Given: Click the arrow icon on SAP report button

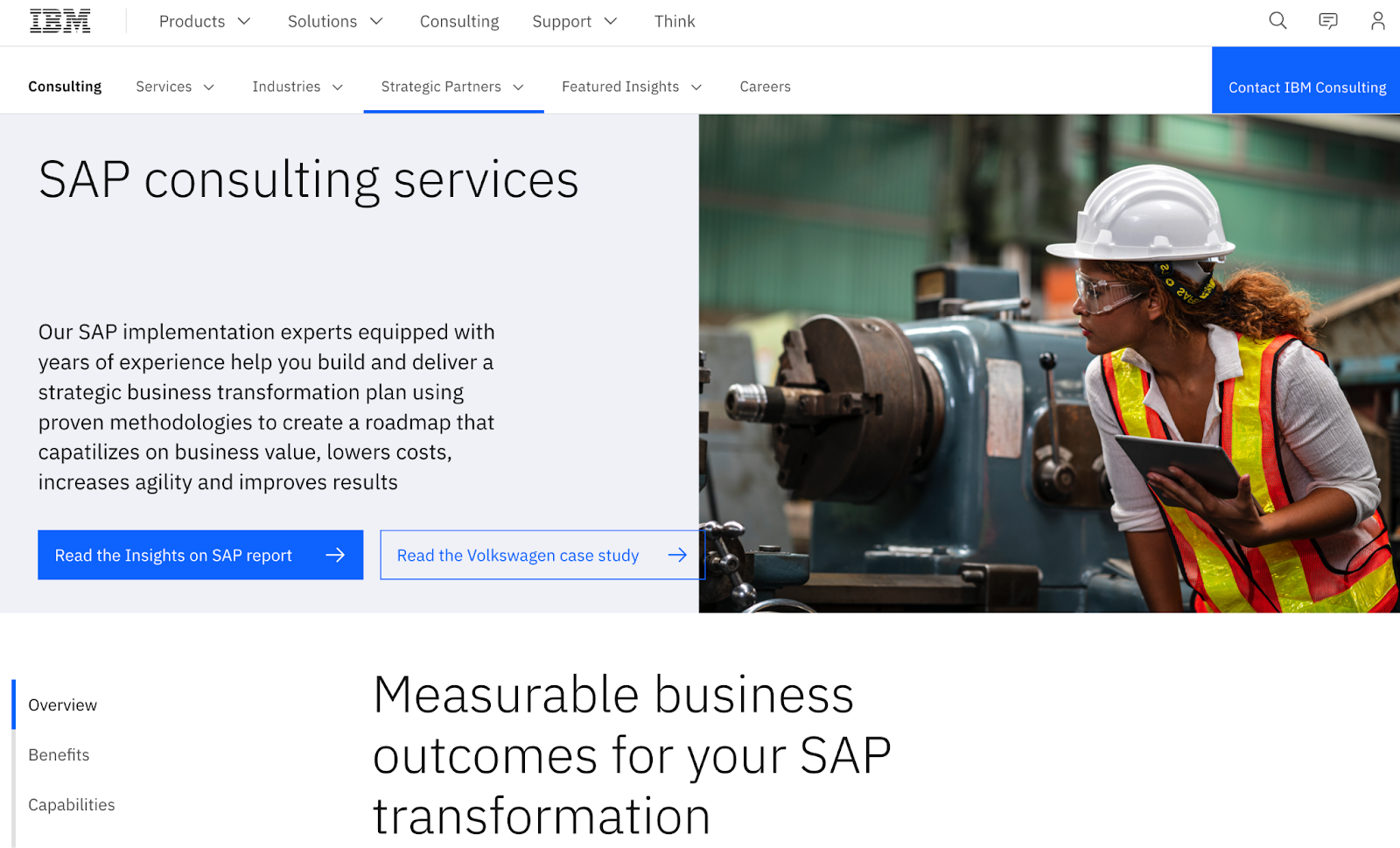Looking at the screenshot, I should [x=336, y=555].
